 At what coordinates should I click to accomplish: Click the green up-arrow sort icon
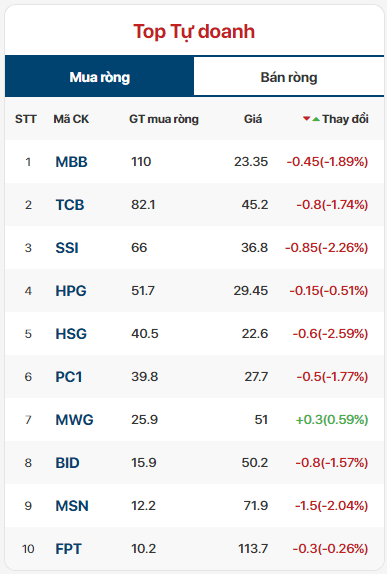316,119
